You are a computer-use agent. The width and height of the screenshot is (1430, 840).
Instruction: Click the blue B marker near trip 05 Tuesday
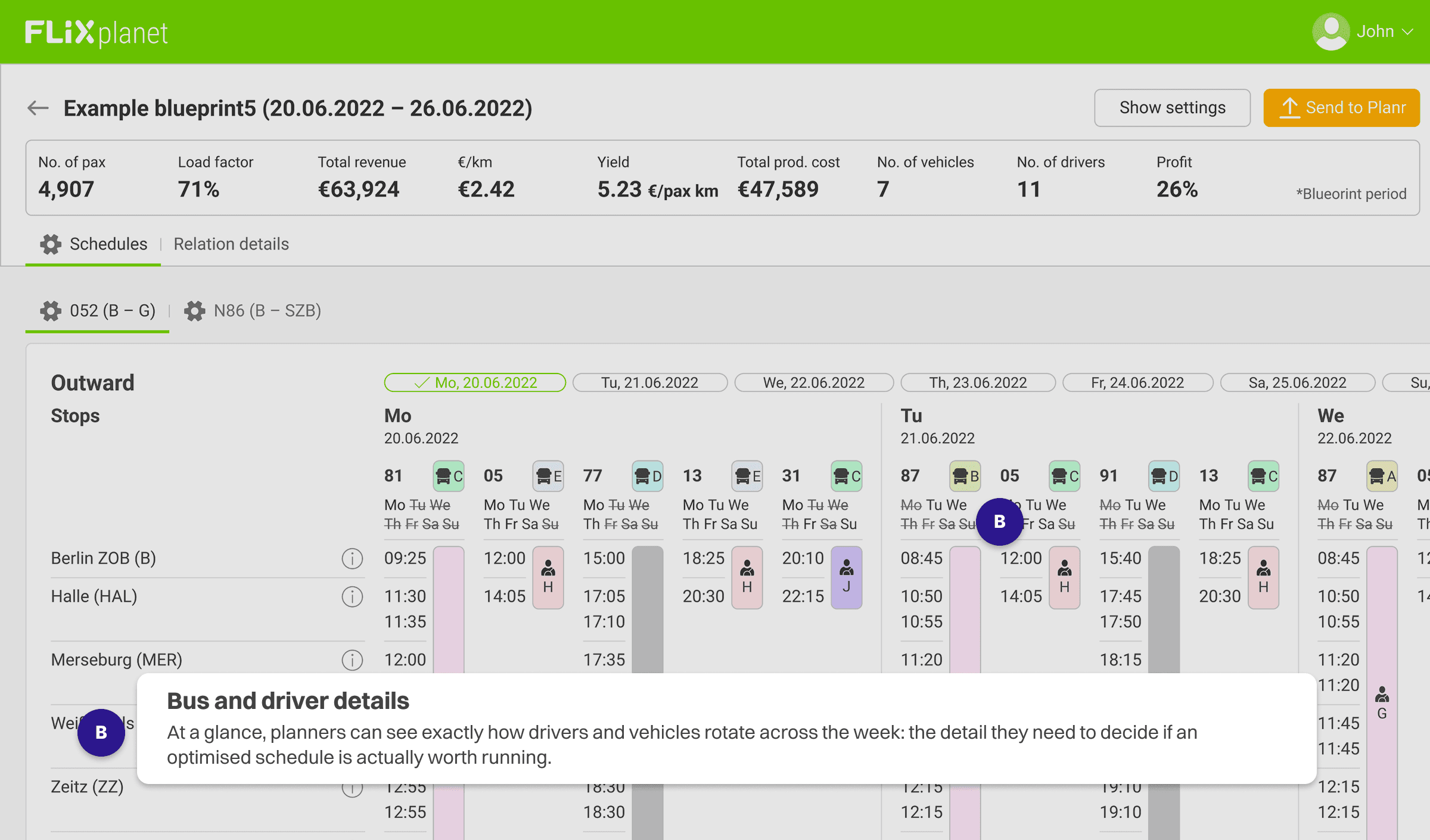[999, 522]
